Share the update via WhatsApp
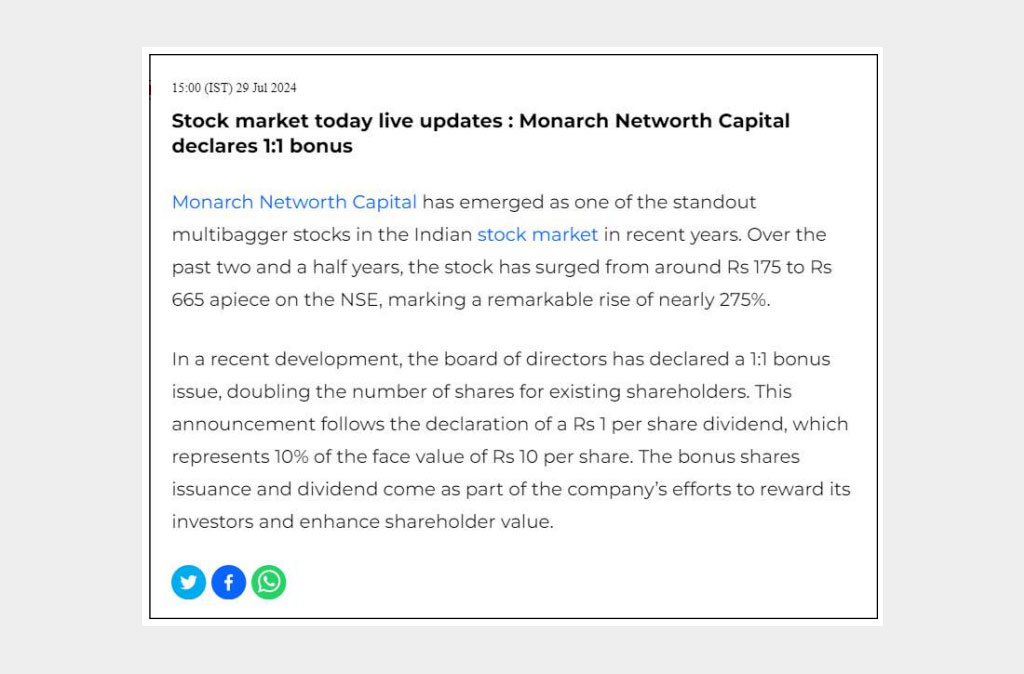 pos(269,582)
